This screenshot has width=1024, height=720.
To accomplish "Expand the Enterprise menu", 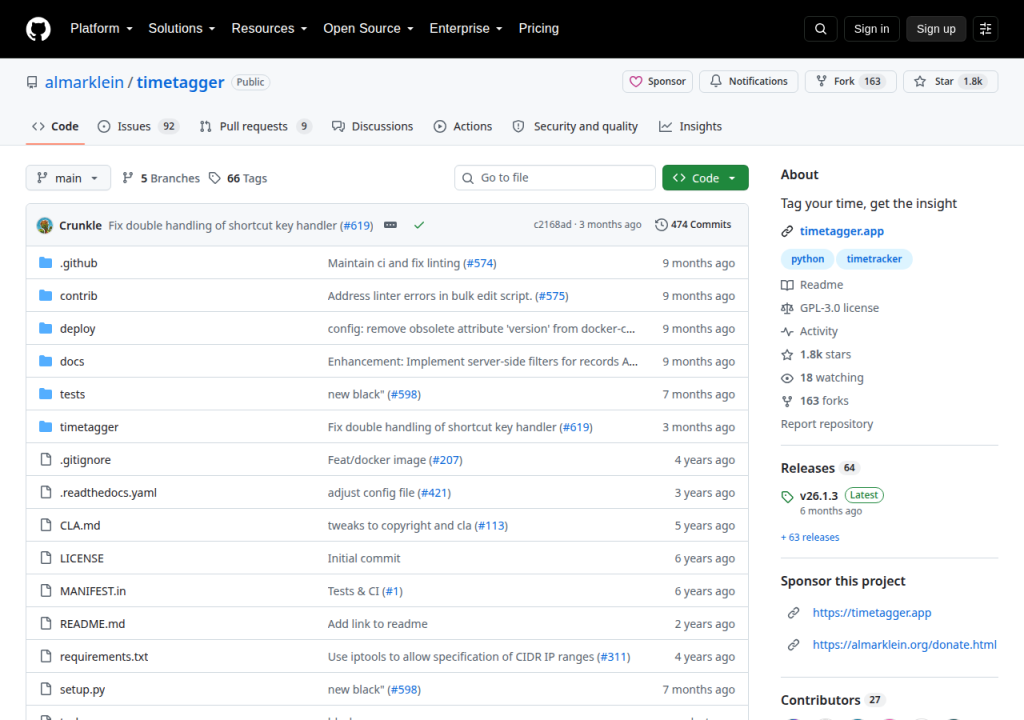I will (466, 29).
